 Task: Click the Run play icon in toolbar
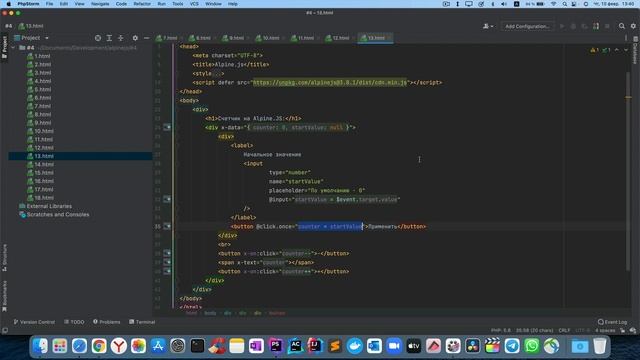tap(562, 26)
